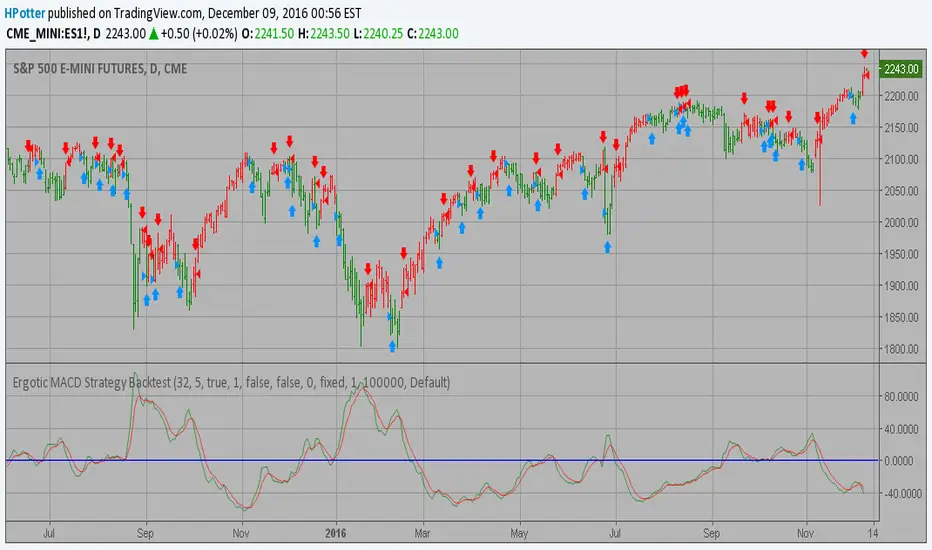Click the 1950.00 price axis label

click(901, 254)
